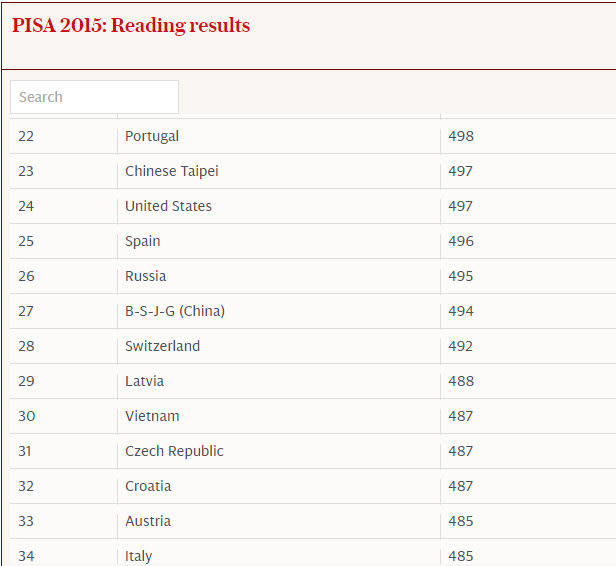Select the United States country cell
This screenshot has height=566, width=616.
tap(168, 206)
